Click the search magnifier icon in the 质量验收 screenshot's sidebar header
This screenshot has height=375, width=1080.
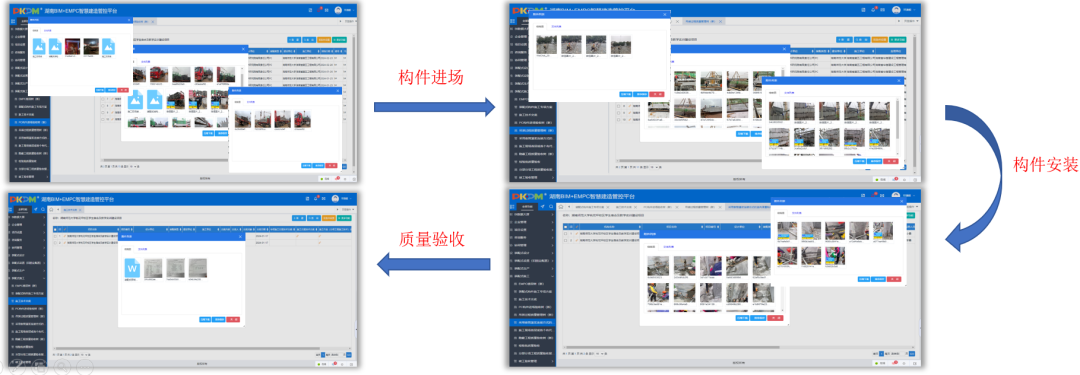click(43, 210)
